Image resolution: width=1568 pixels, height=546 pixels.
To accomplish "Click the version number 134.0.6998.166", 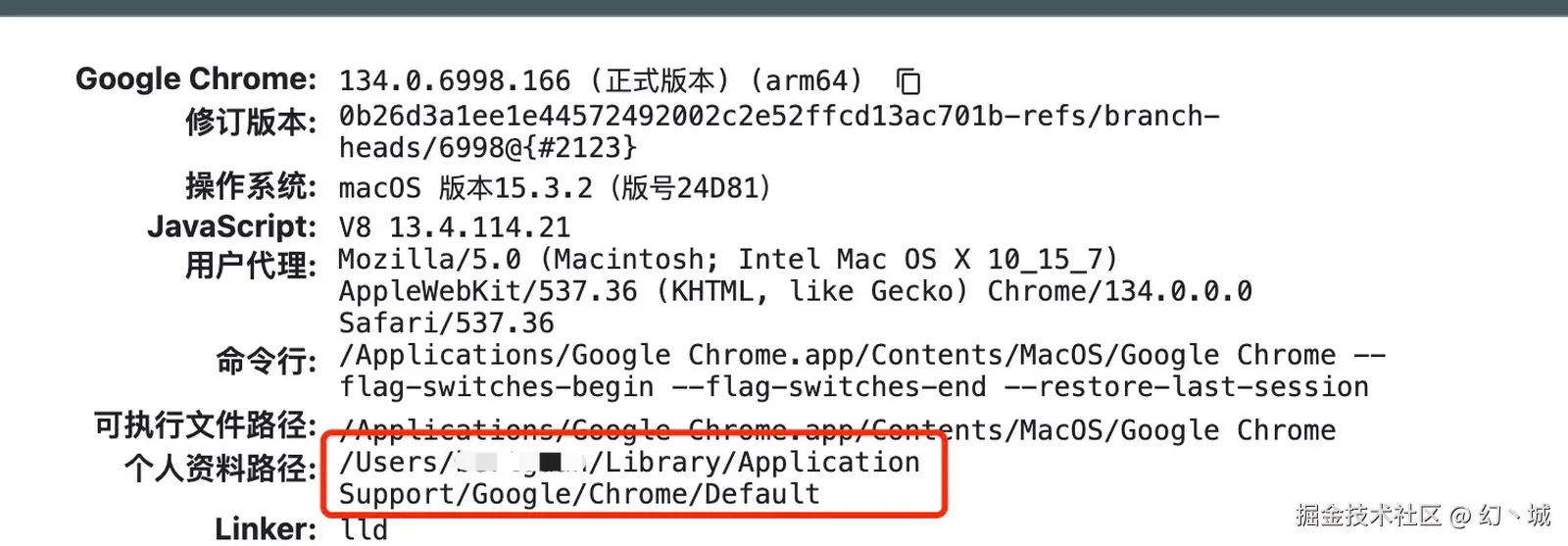I will coord(455,80).
